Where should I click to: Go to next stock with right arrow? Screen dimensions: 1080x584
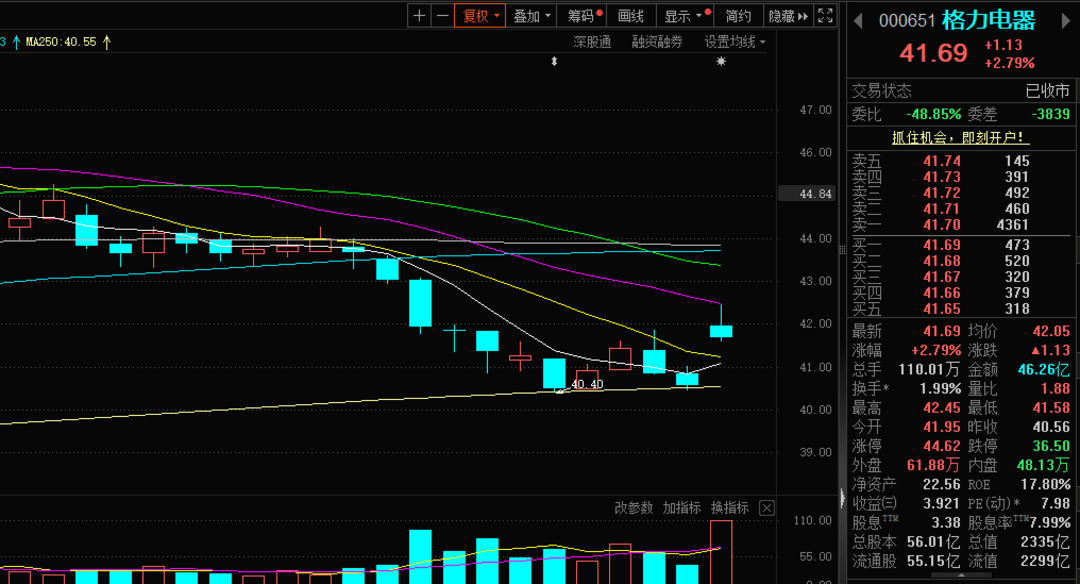pyautogui.click(x=1066, y=21)
